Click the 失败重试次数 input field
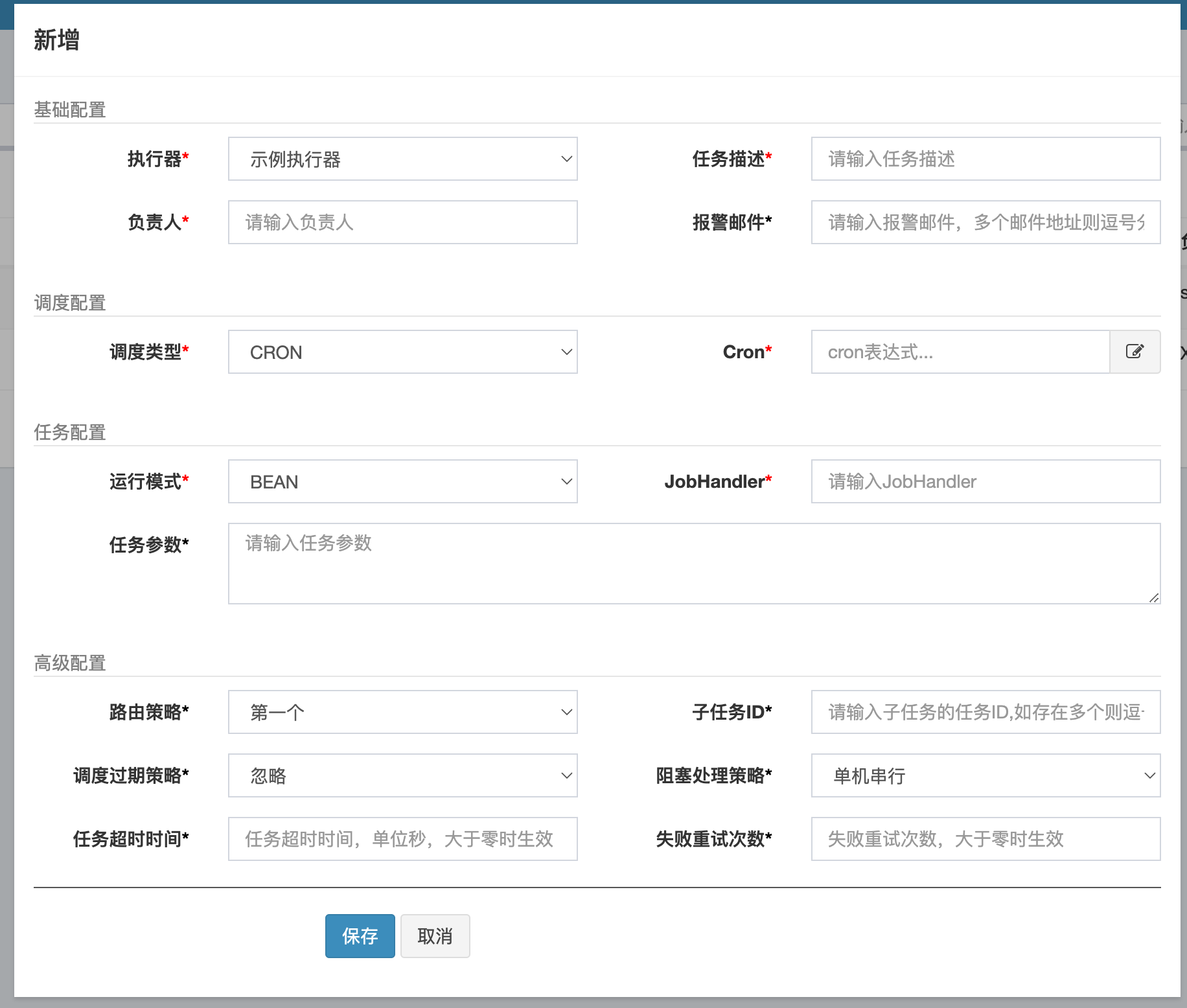Image resolution: width=1187 pixels, height=1008 pixels. pos(985,839)
